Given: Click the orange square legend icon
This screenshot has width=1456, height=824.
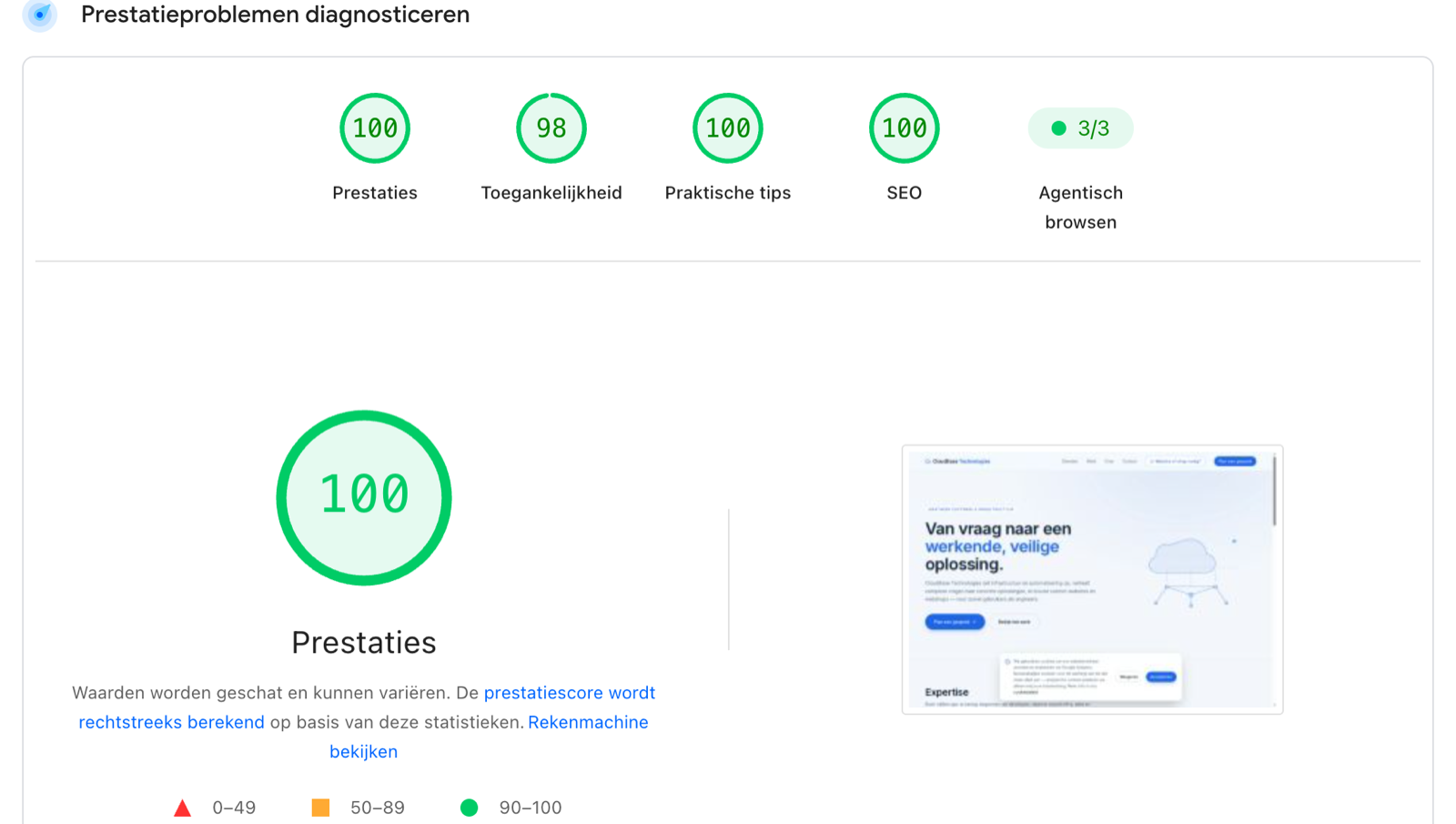Looking at the screenshot, I should 320,808.
